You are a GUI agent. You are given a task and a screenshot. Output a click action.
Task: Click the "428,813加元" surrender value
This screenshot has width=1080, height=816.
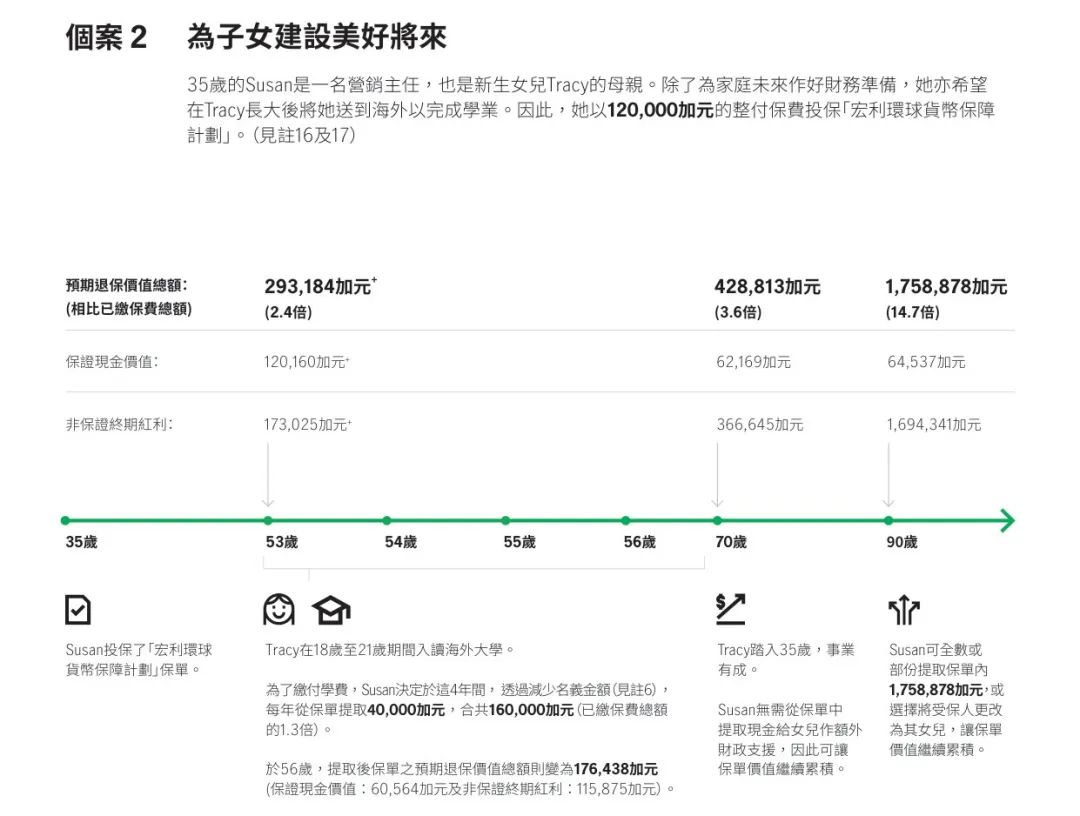pyautogui.click(x=767, y=286)
